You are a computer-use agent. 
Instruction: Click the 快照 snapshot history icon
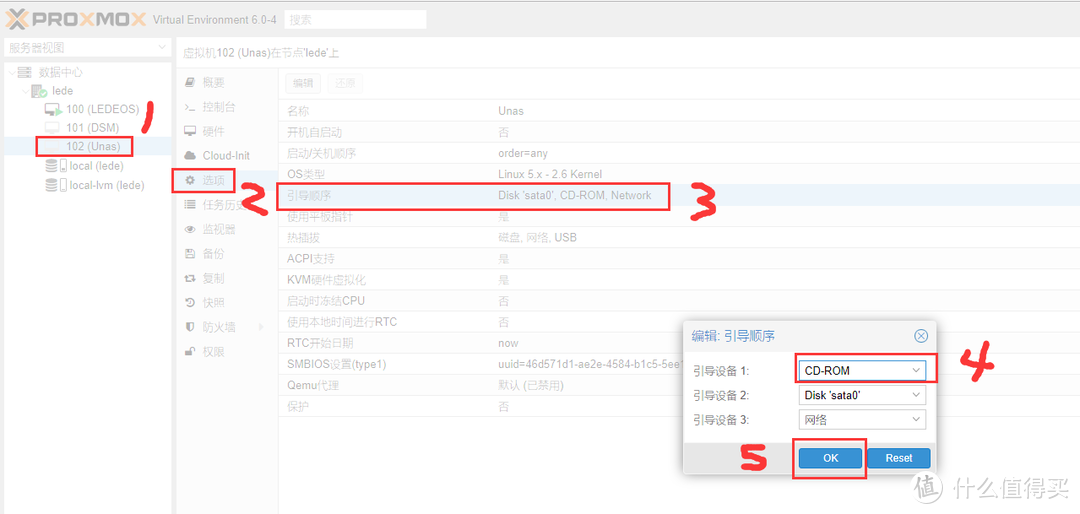coord(190,302)
